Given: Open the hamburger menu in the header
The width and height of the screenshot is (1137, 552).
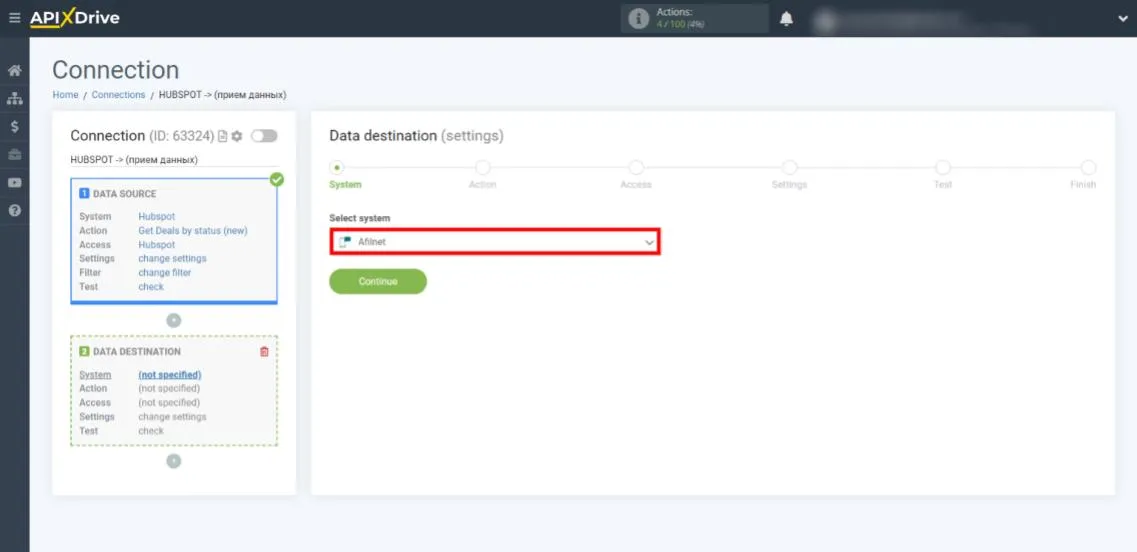Looking at the screenshot, I should click(14, 18).
